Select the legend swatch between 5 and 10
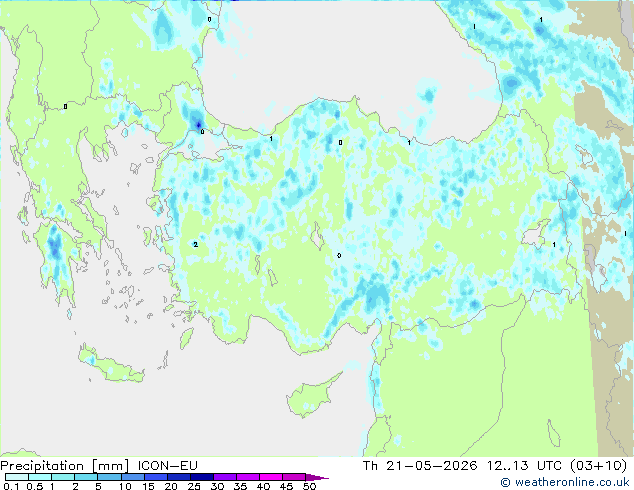The height and width of the screenshot is (490, 634). [109, 477]
